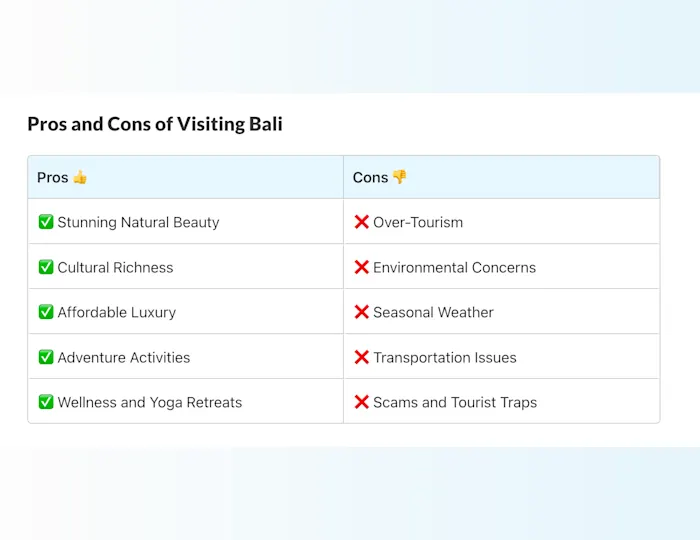
Task: Click red X beside Environmental Concerns
Action: (x=361, y=267)
